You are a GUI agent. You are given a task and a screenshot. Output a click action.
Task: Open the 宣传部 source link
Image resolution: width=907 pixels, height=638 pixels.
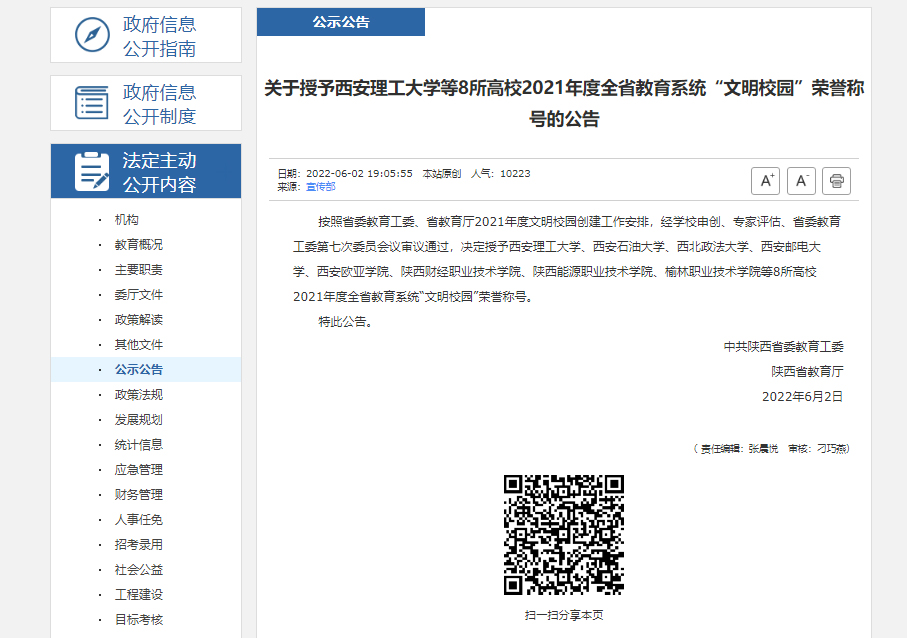coord(320,187)
